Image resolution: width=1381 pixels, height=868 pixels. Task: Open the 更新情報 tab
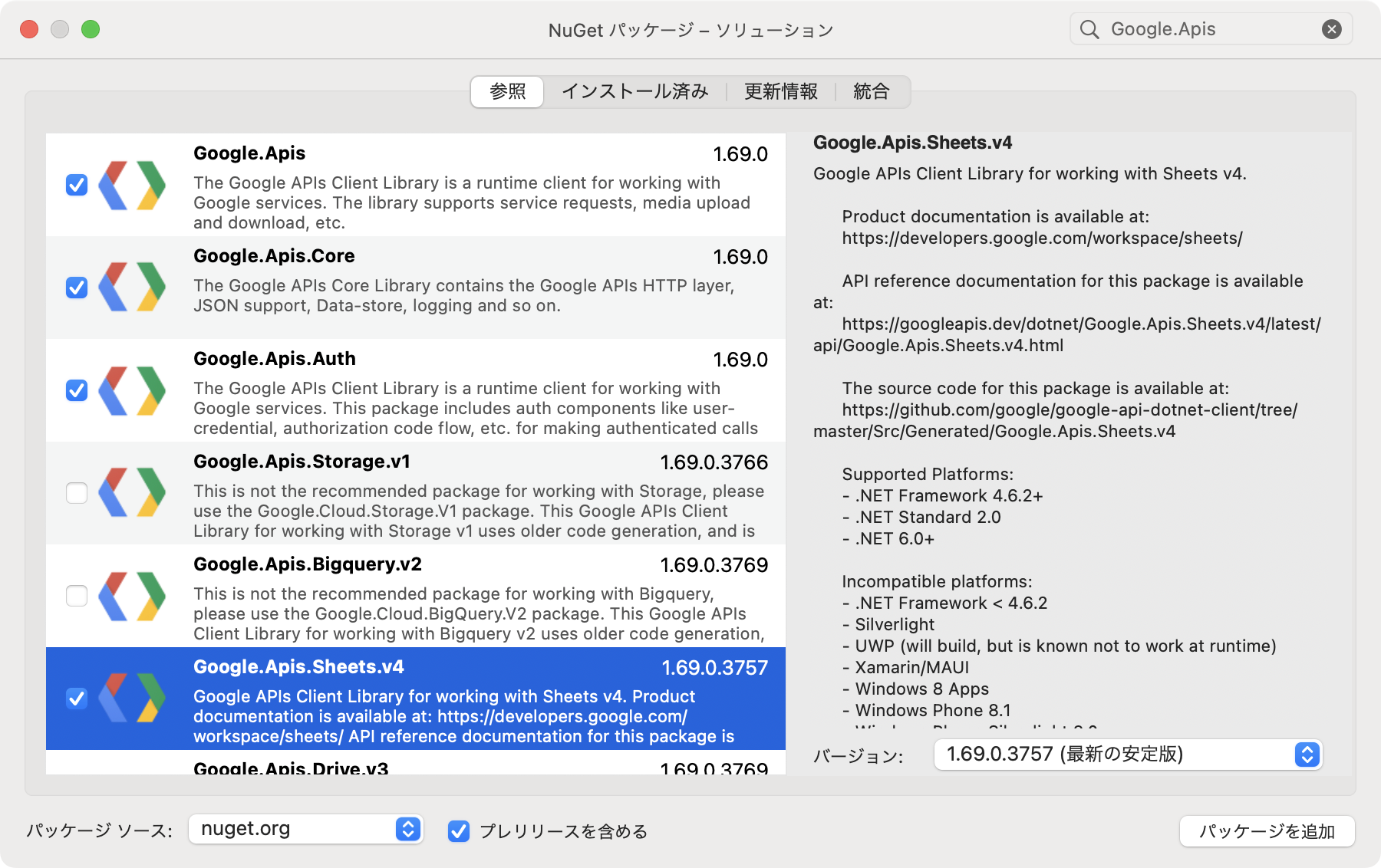781,92
